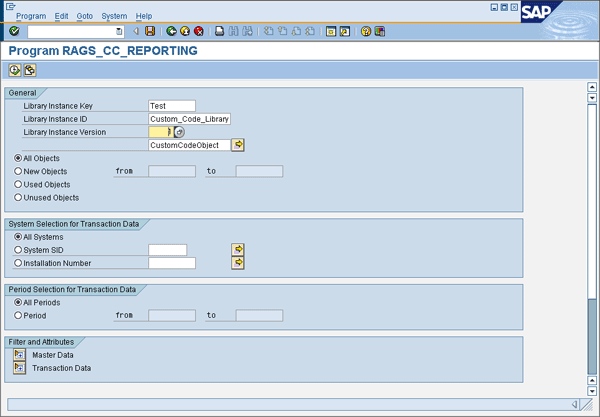Open the Transaction Data filter icon
Screen dimensions: 600x417
click(18, 368)
